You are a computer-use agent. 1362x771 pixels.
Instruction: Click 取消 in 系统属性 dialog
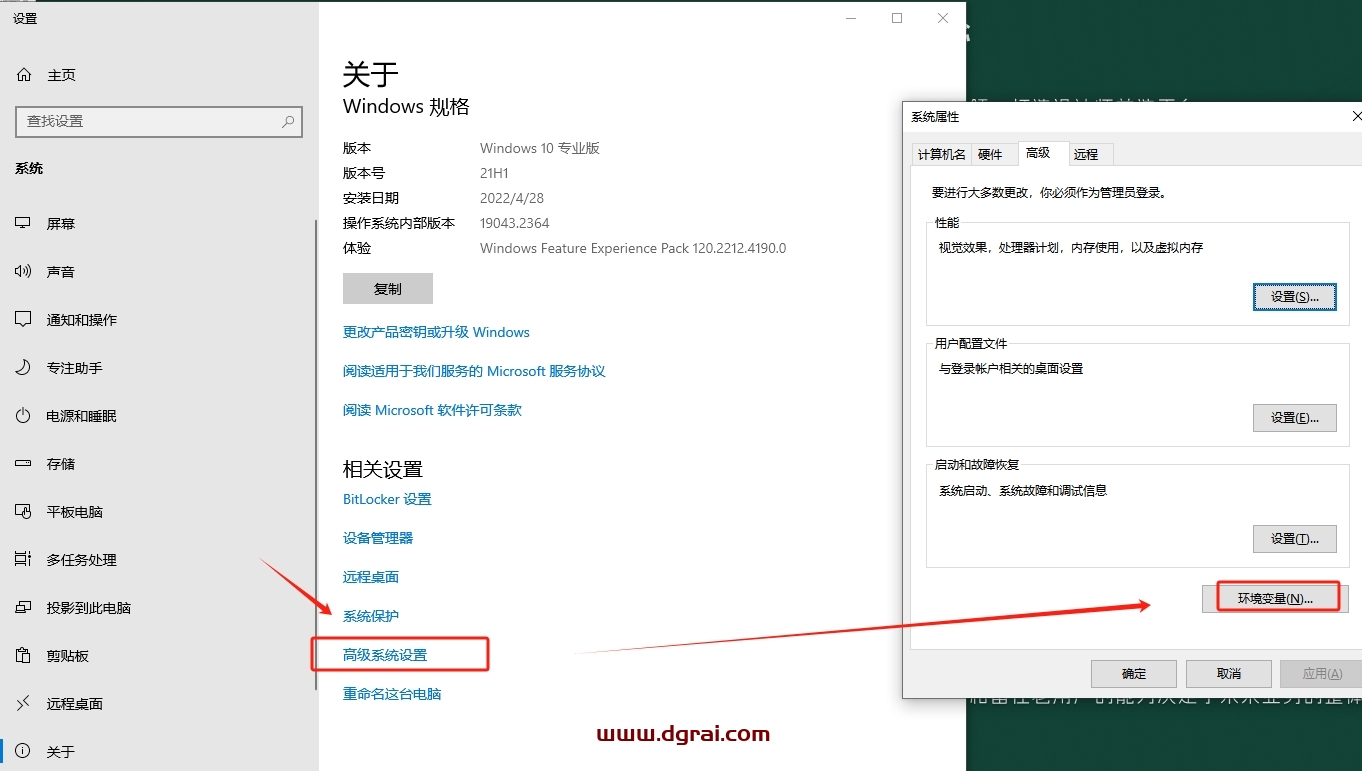tap(1229, 674)
